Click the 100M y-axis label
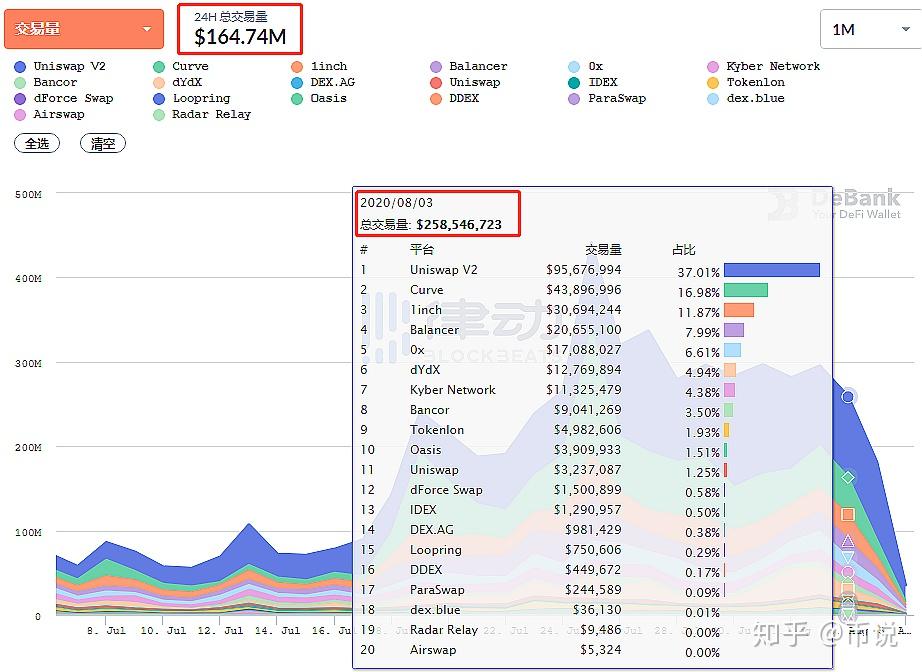Screen dimensions: 922x672 pos(28,533)
